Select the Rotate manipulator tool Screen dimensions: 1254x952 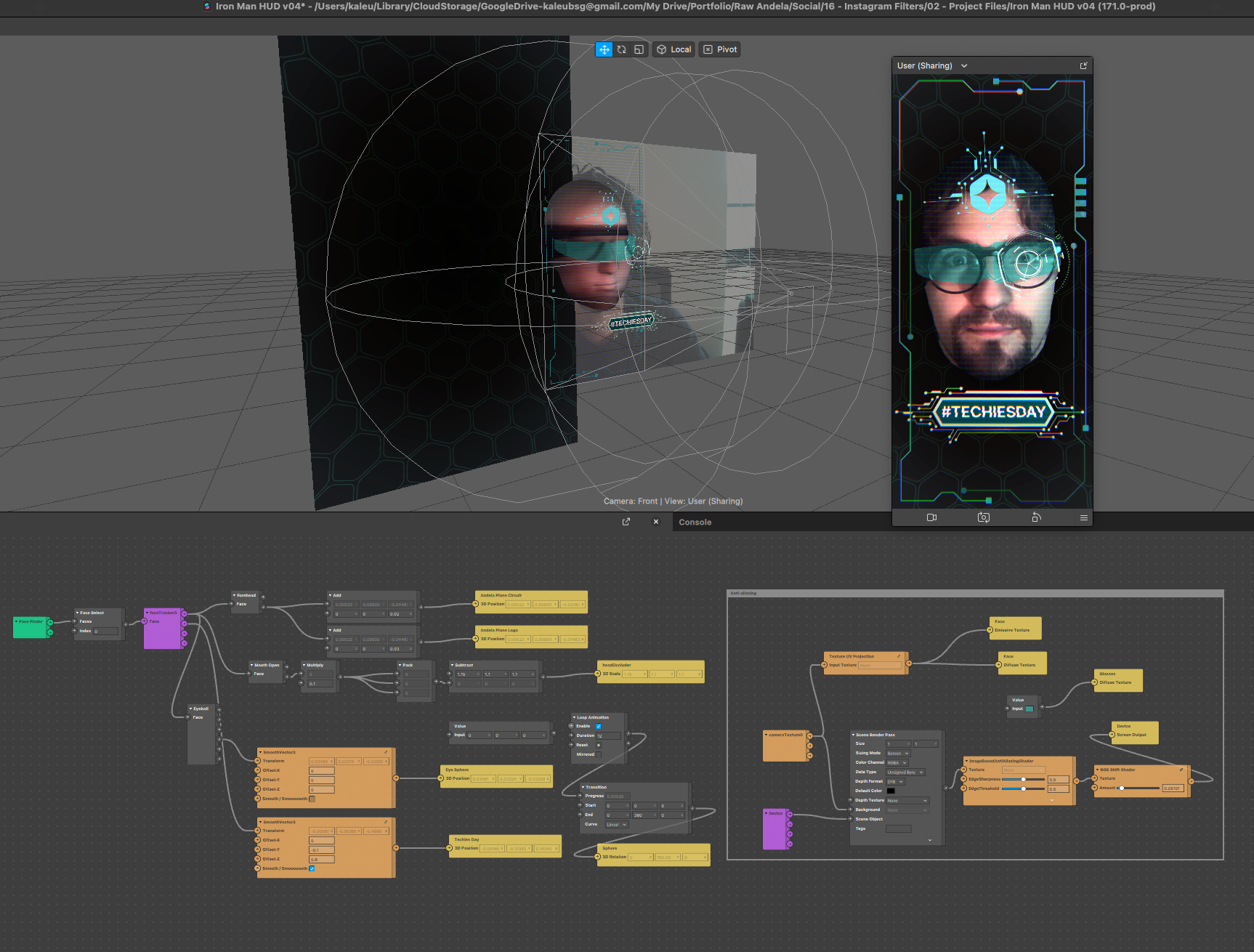click(621, 49)
